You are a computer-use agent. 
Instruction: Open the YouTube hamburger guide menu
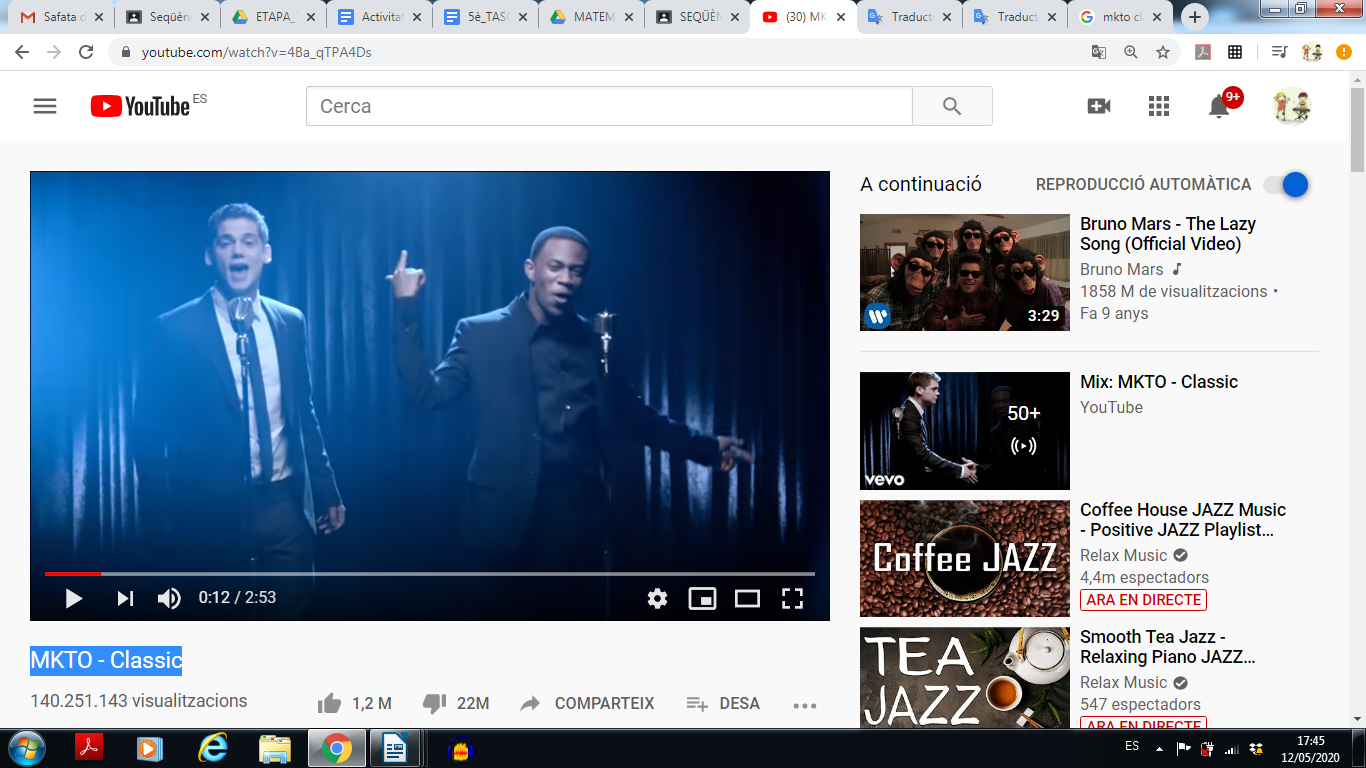click(x=45, y=106)
